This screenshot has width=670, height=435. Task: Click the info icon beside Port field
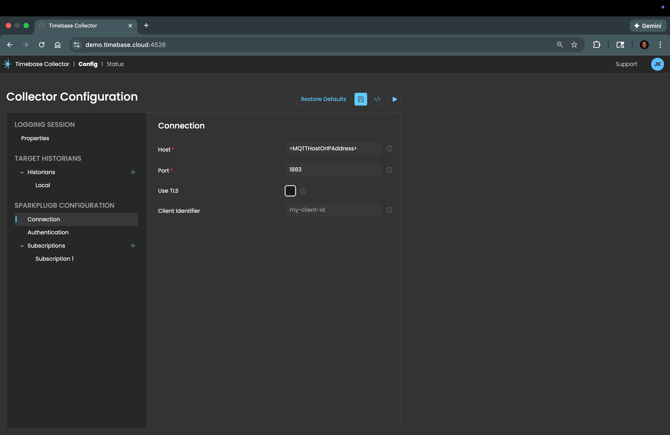pyautogui.click(x=390, y=170)
